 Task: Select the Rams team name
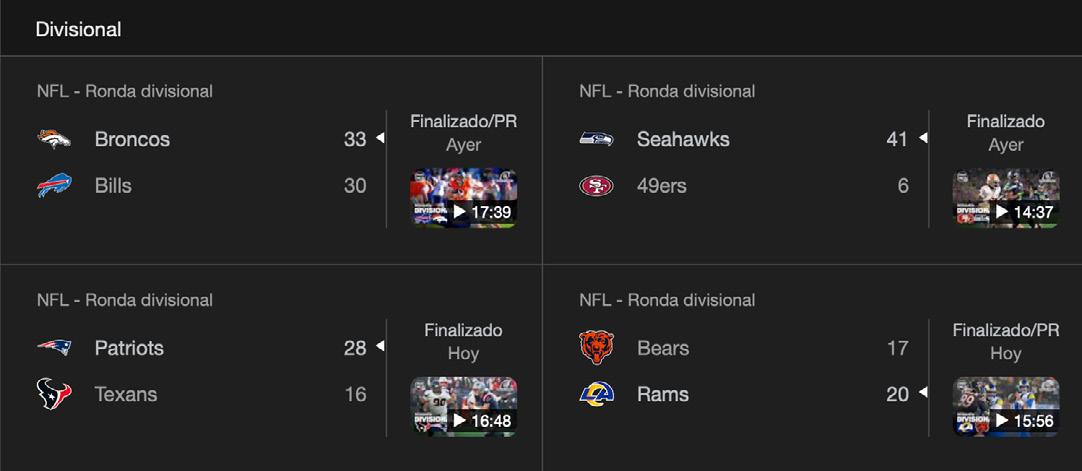(x=662, y=395)
